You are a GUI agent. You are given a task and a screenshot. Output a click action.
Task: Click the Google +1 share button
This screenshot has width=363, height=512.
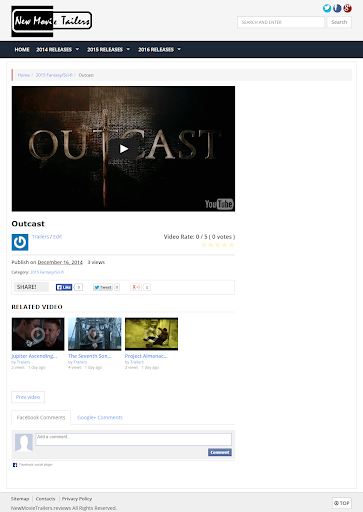(136, 287)
